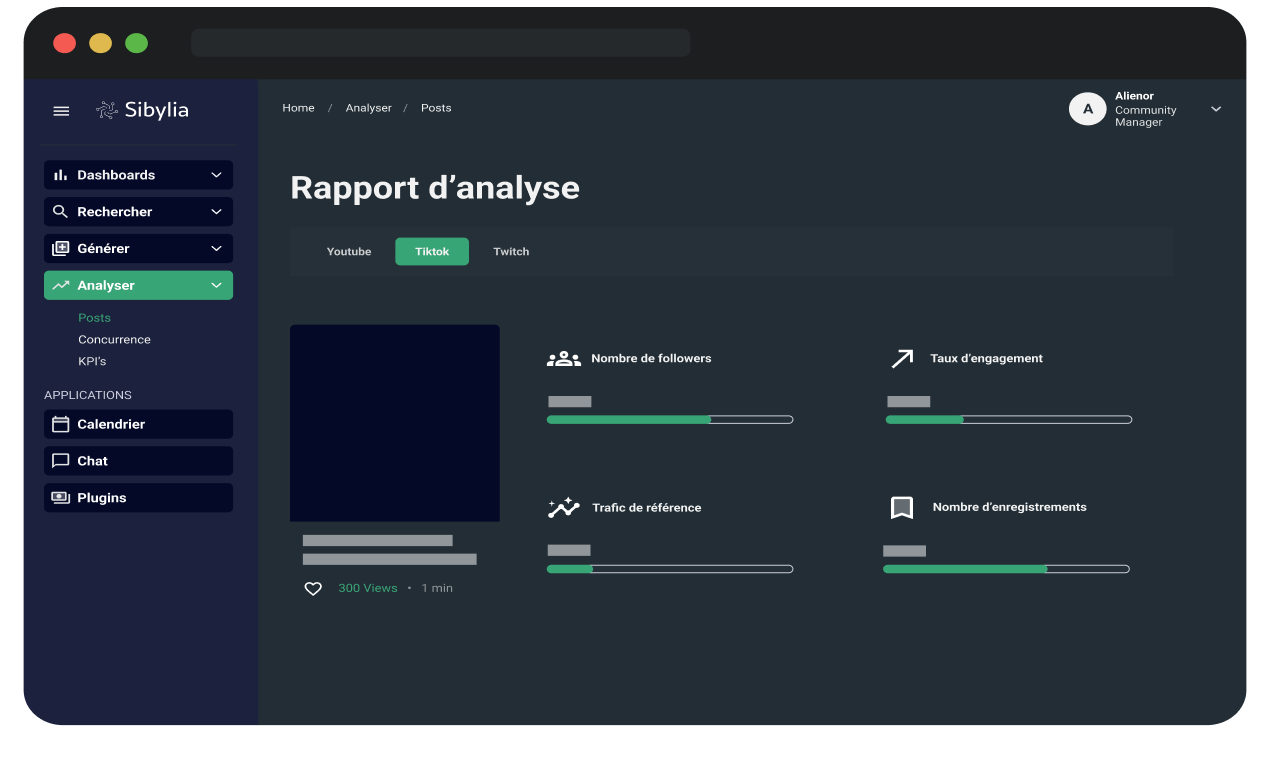Image resolution: width=1270 pixels, height=760 pixels.
Task: Click the heart like icon
Action: (x=313, y=589)
